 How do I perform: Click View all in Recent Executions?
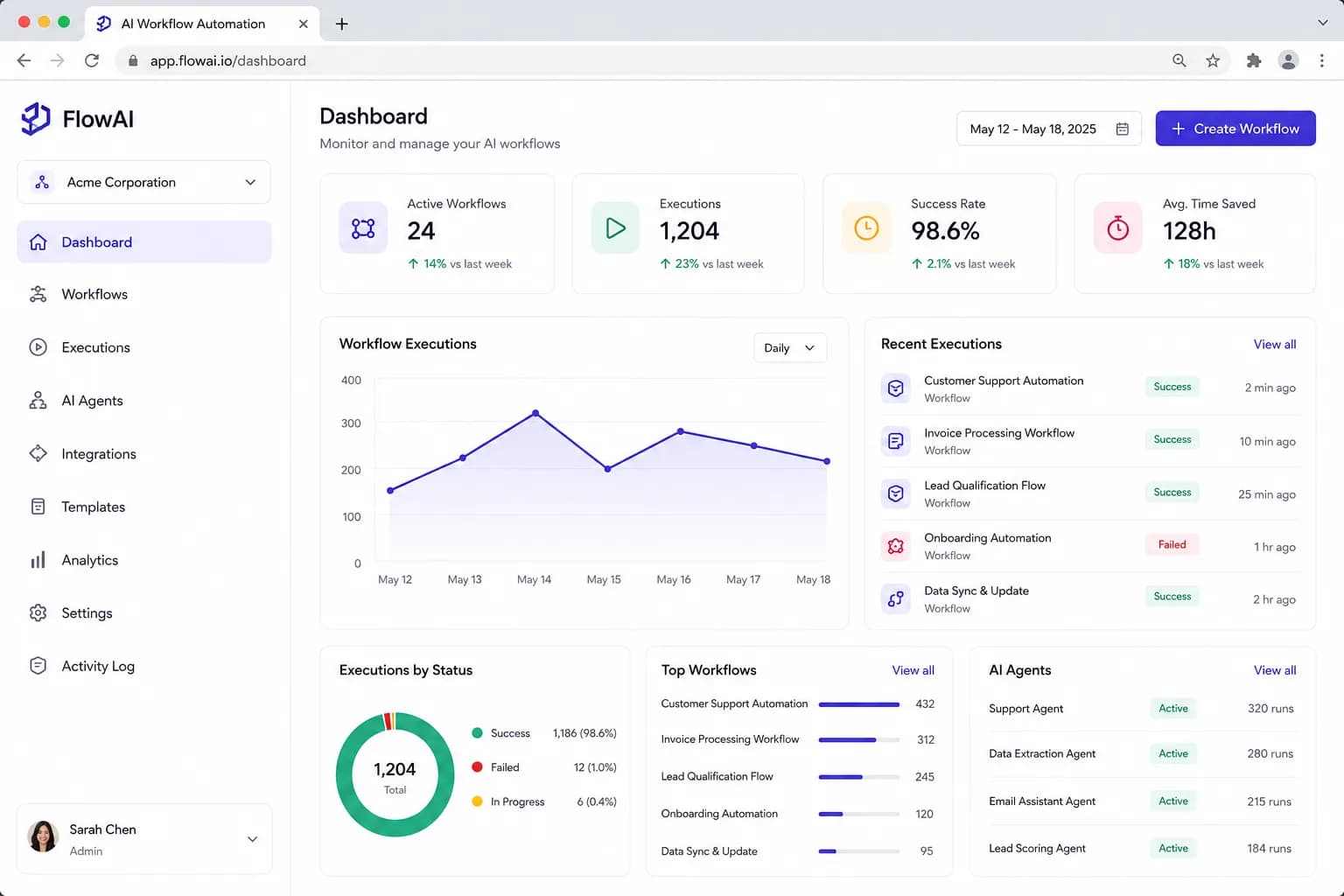point(1275,344)
